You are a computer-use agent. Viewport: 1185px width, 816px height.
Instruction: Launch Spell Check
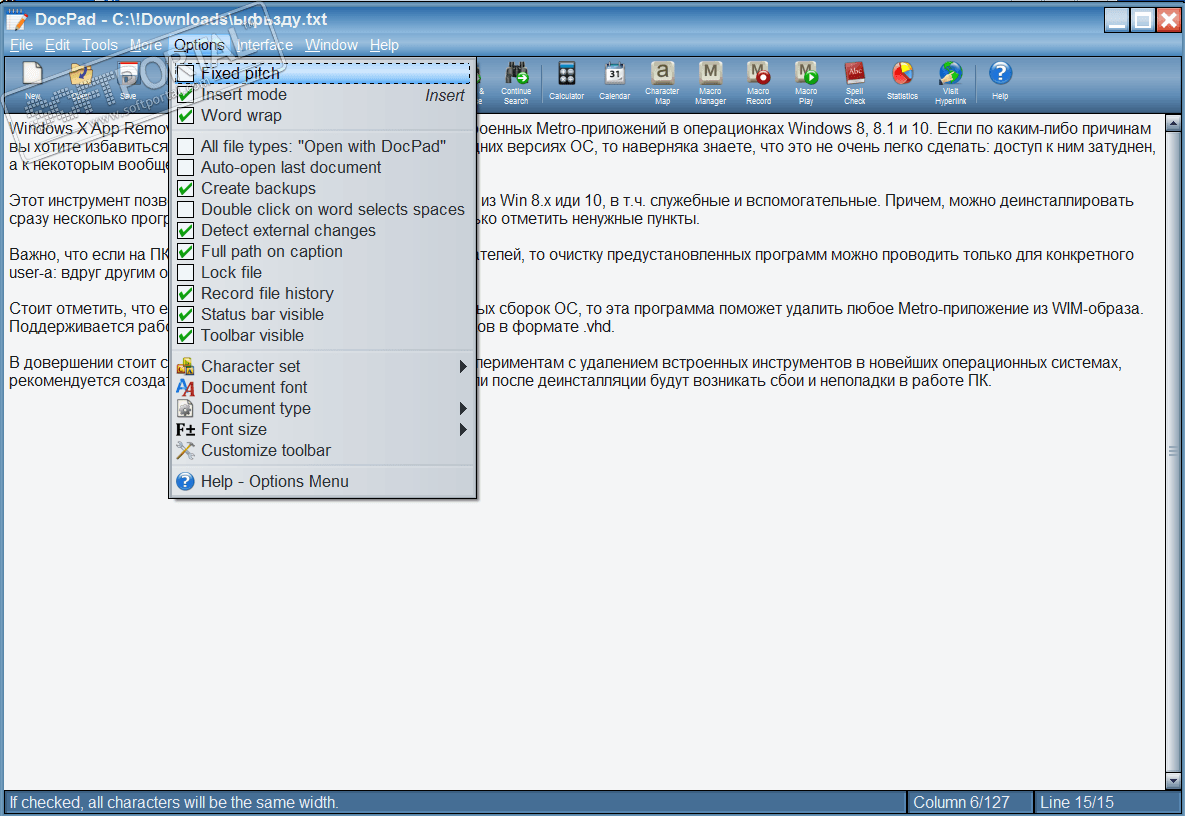click(855, 73)
